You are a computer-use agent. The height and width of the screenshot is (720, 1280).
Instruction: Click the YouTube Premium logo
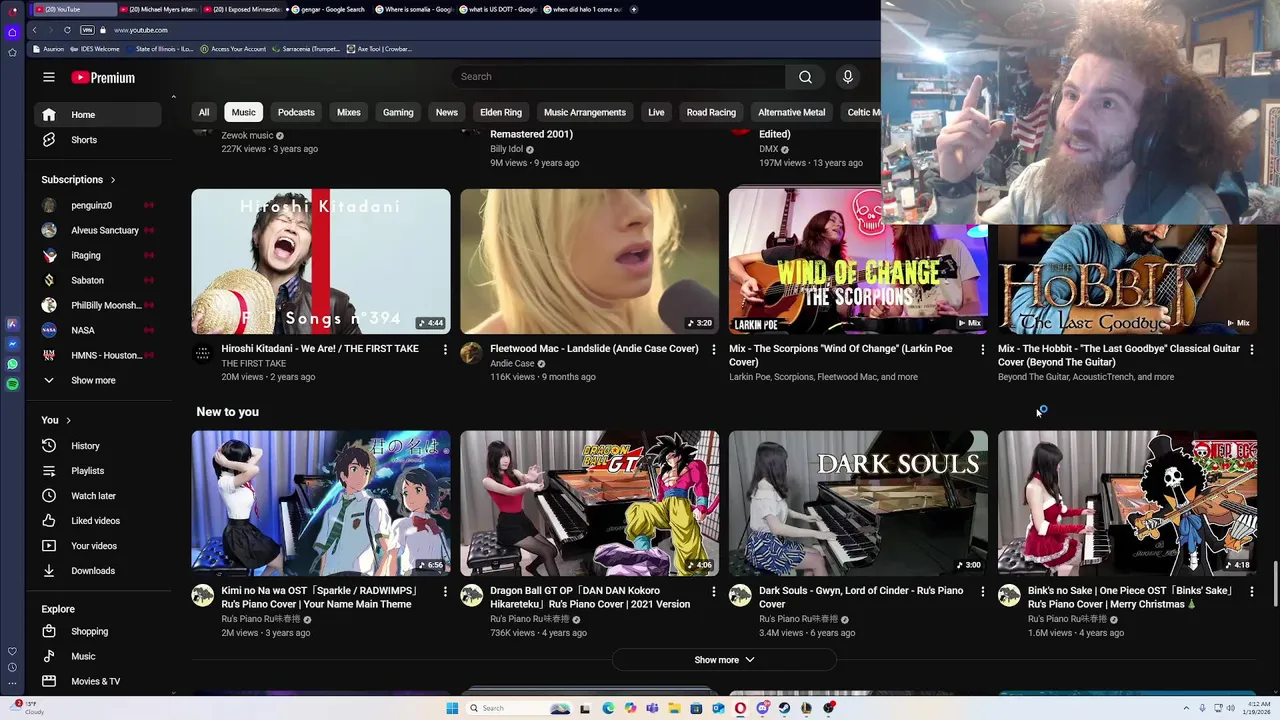click(x=103, y=77)
